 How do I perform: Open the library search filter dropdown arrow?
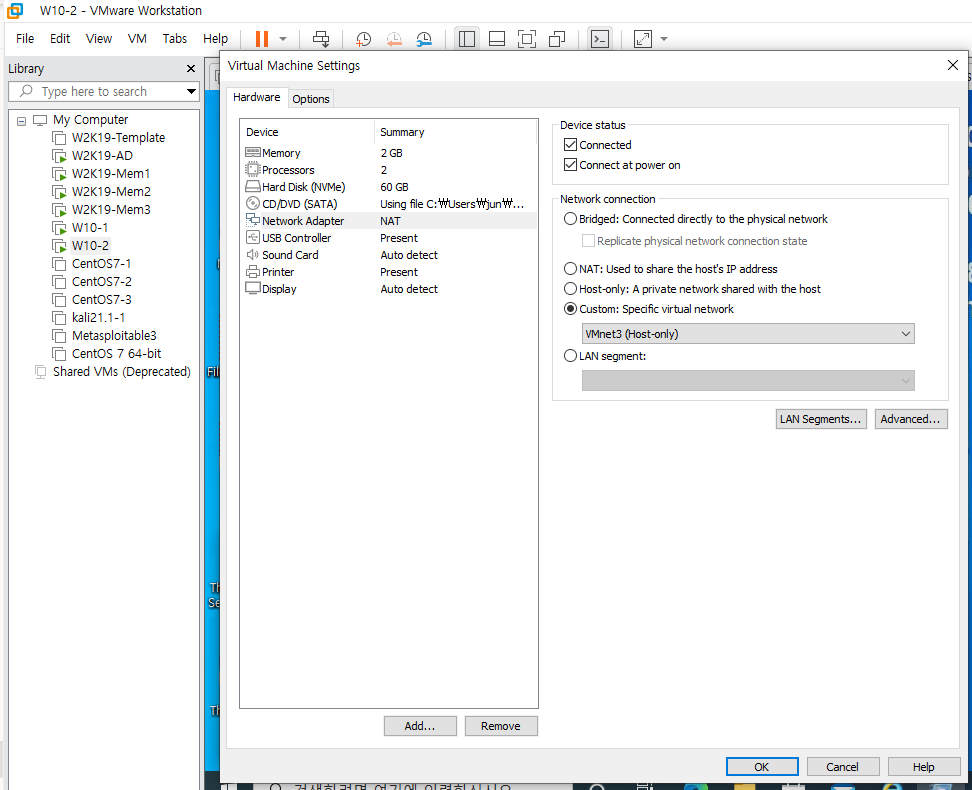191,91
